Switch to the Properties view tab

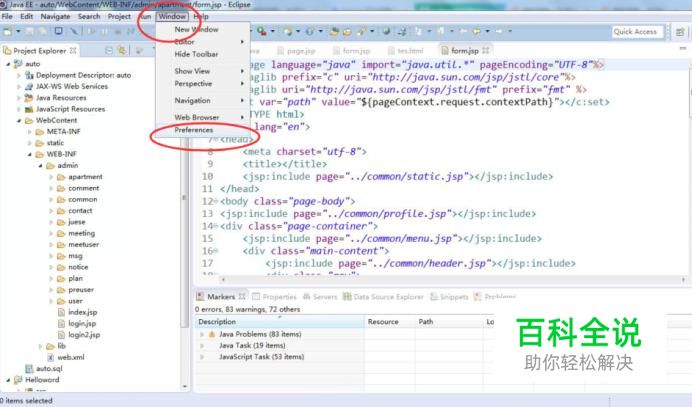tap(275, 297)
